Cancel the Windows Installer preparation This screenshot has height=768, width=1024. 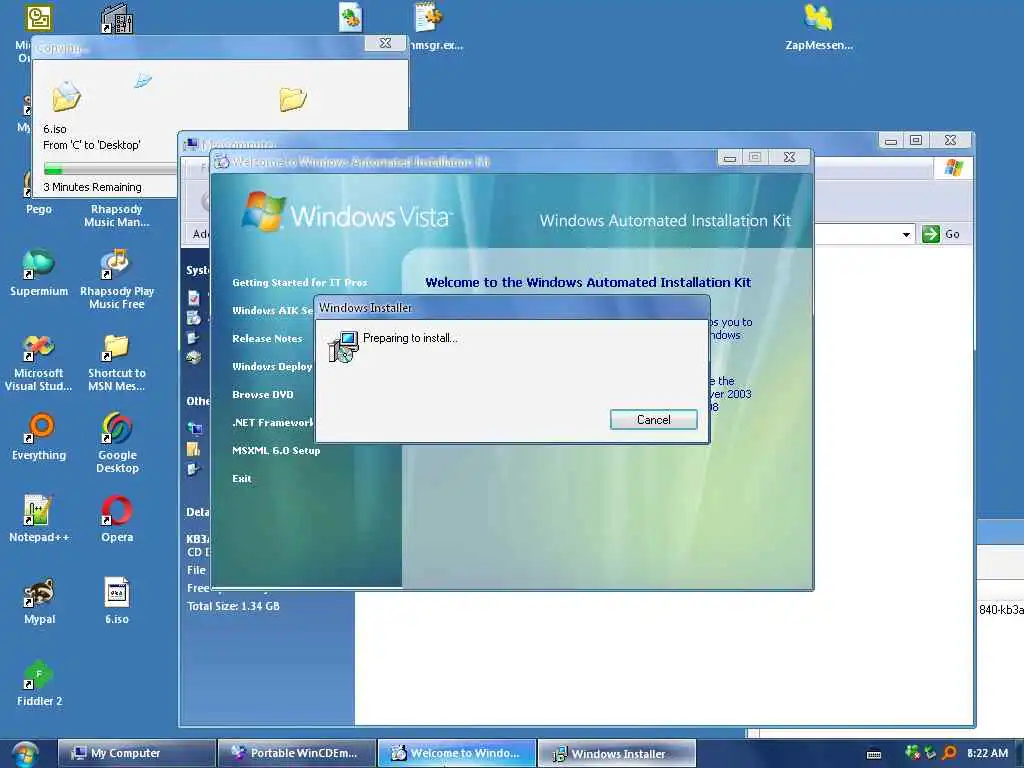(x=653, y=420)
